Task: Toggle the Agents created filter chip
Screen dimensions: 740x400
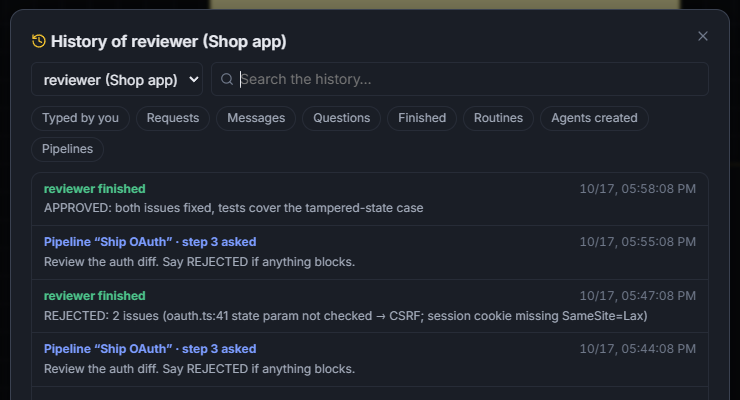Action: (x=594, y=118)
